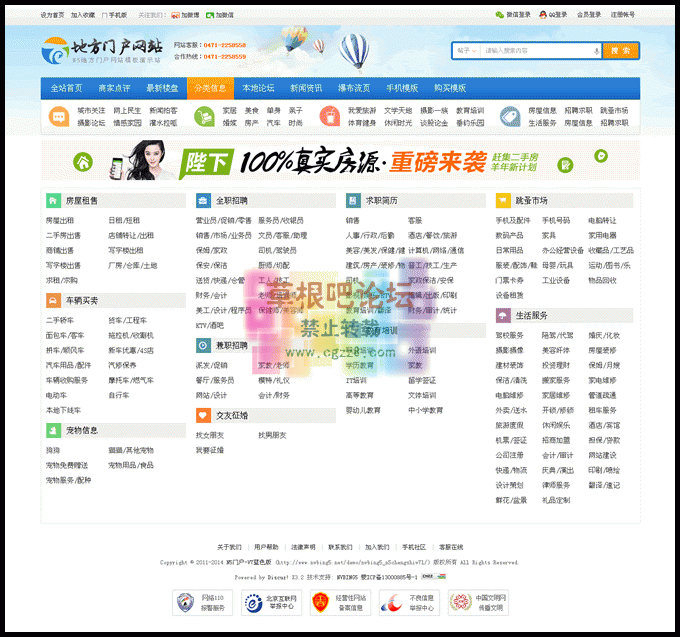The image size is (680, 637).
Task: Click the 100%真实房源 banner advertisement
Action: click(x=340, y=160)
